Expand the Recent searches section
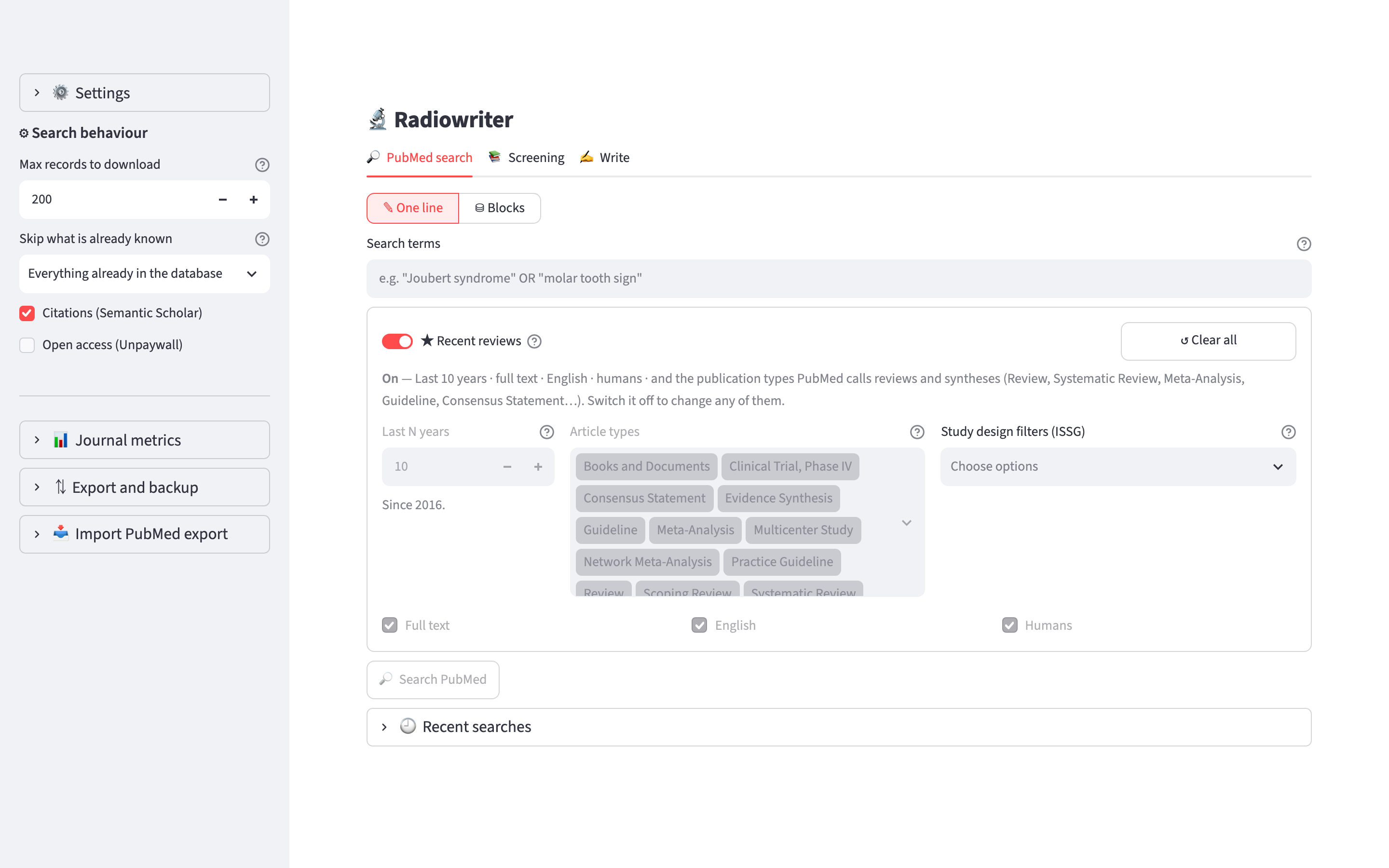Screen dimensions: 1389x868 pos(839,727)
